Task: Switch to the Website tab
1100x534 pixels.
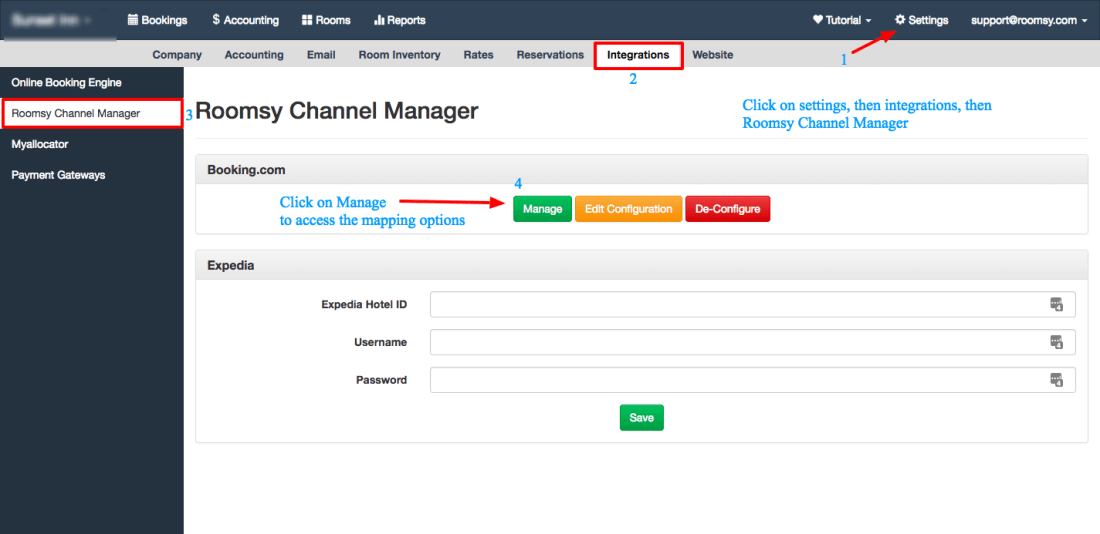Action: [713, 55]
